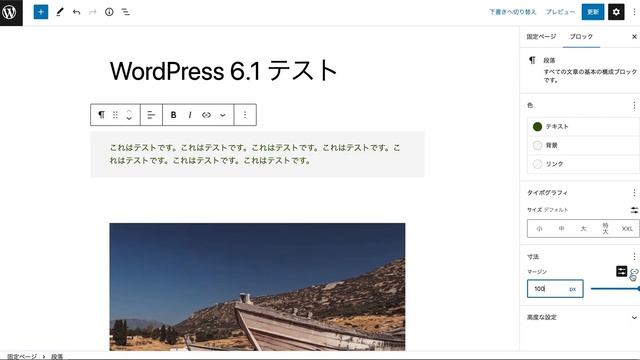Move the block down
This screenshot has height=360, width=640.
tap(129, 119)
